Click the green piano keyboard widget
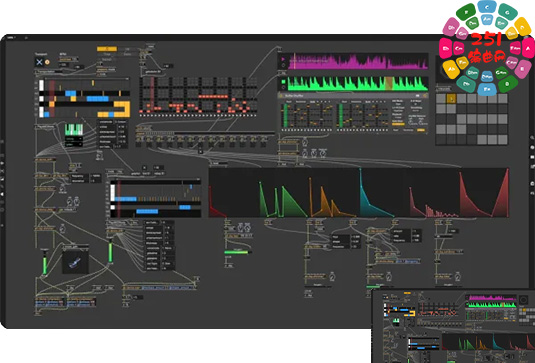 [74, 130]
